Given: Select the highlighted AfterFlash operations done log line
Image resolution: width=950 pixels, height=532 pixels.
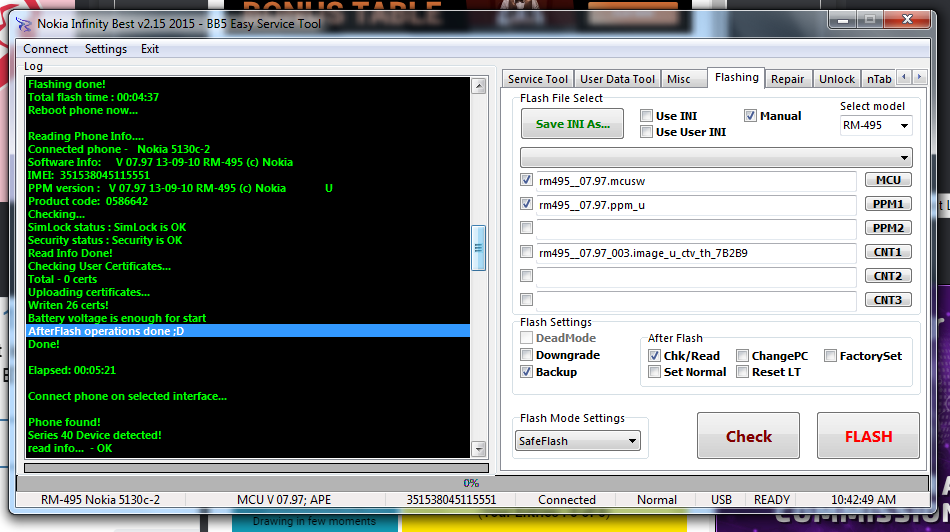Looking at the screenshot, I should click(248, 331).
